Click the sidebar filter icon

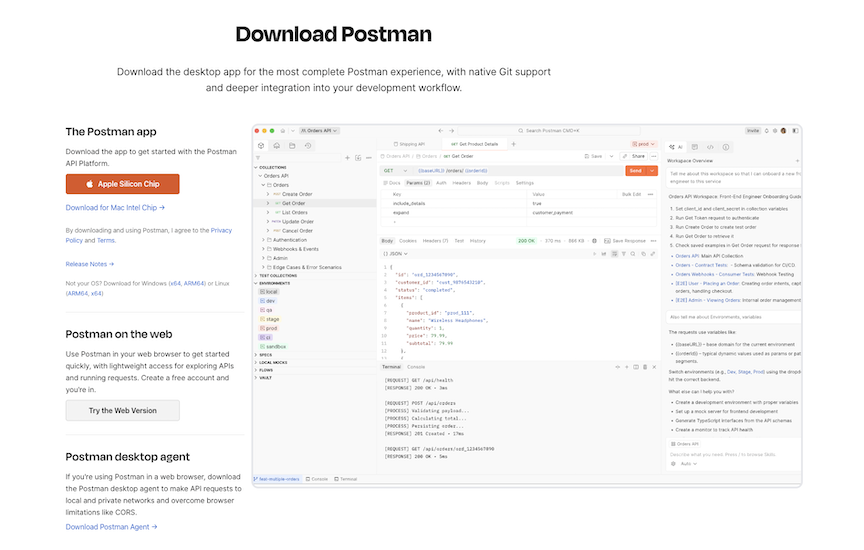coord(258,158)
